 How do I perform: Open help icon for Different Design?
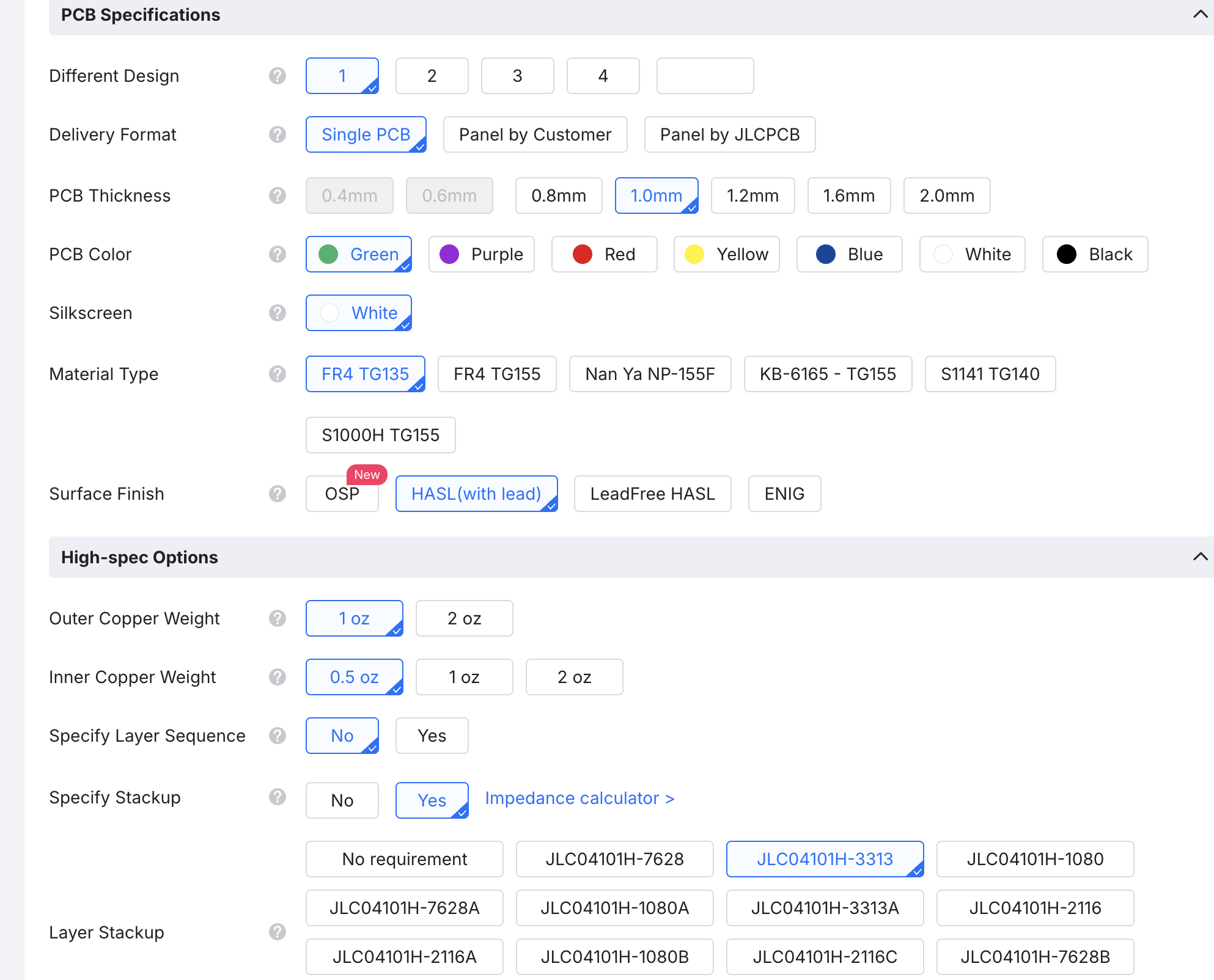point(278,76)
